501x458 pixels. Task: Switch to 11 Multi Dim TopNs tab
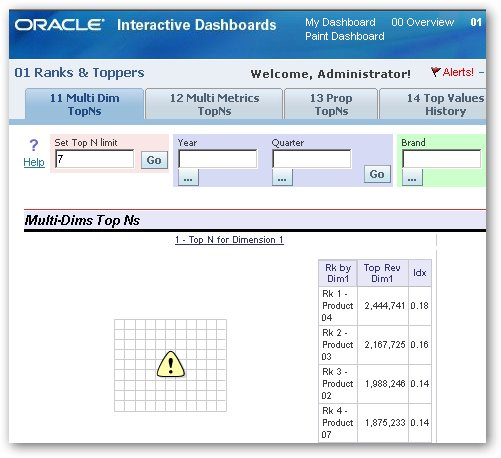[84, 104]
